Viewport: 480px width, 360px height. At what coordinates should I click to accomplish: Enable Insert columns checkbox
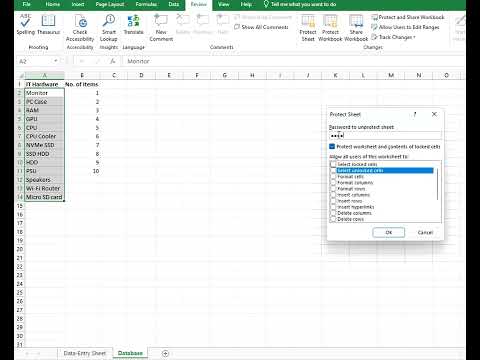[333, 195]
